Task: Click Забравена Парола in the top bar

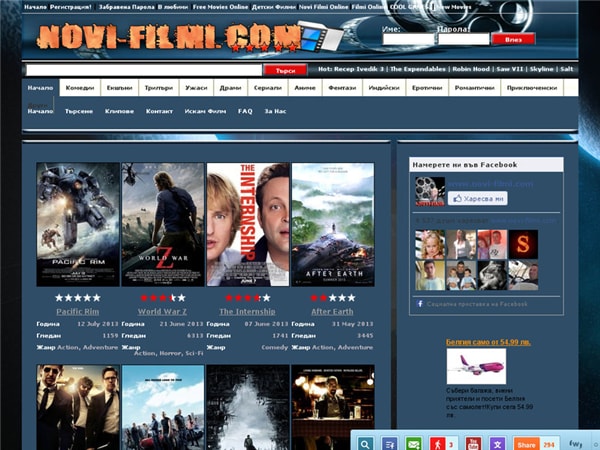Action: 127,7
